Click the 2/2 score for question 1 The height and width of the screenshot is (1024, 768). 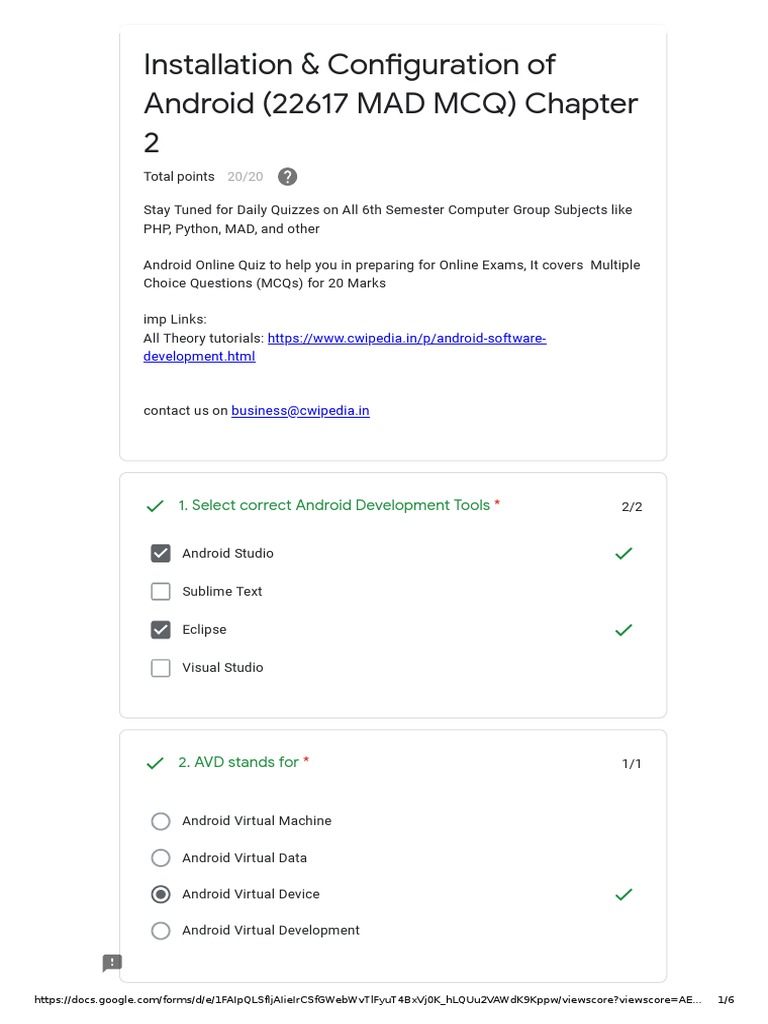pyautogui.click(x=632, y=507)
